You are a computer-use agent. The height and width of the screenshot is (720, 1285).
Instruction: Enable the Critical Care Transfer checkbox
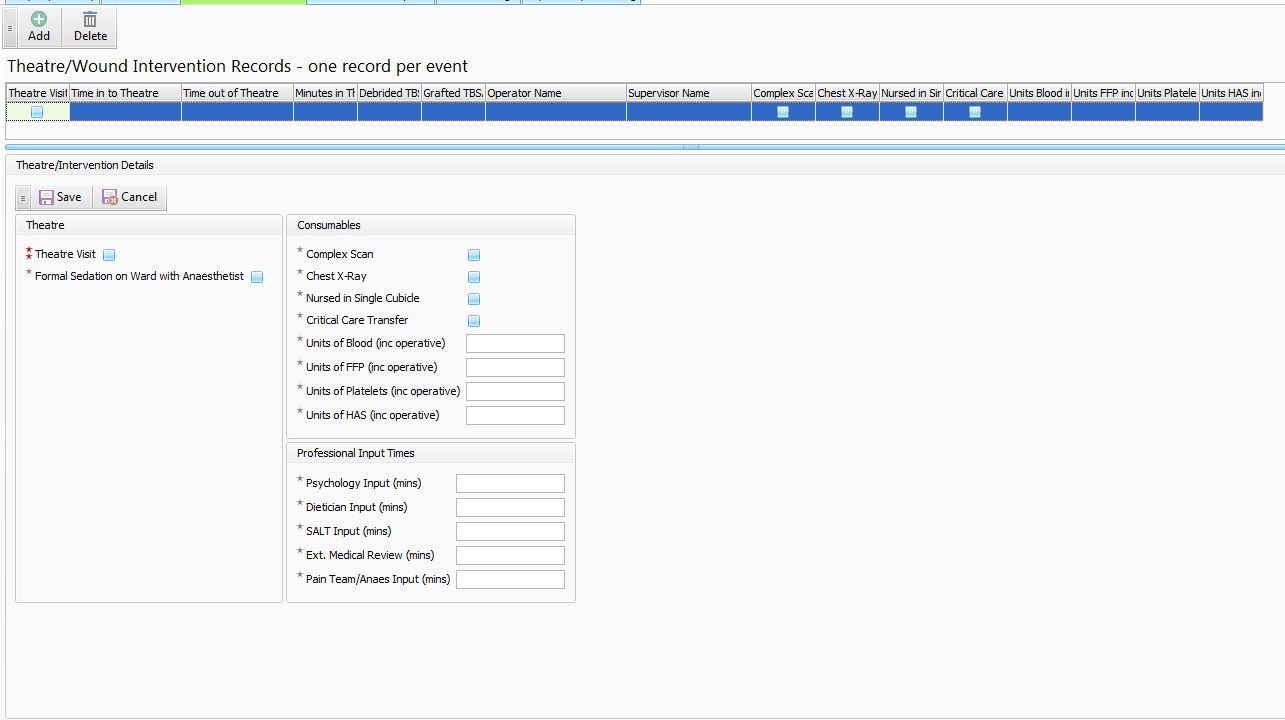[x=474, y=321]
